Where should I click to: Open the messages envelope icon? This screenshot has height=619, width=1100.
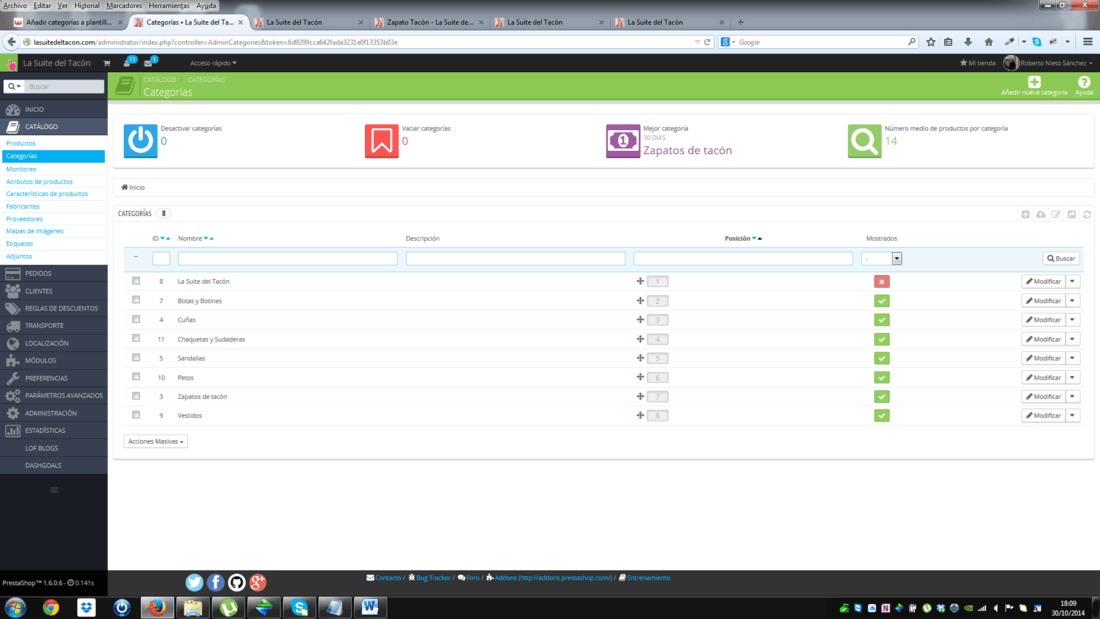pos(149,63)
